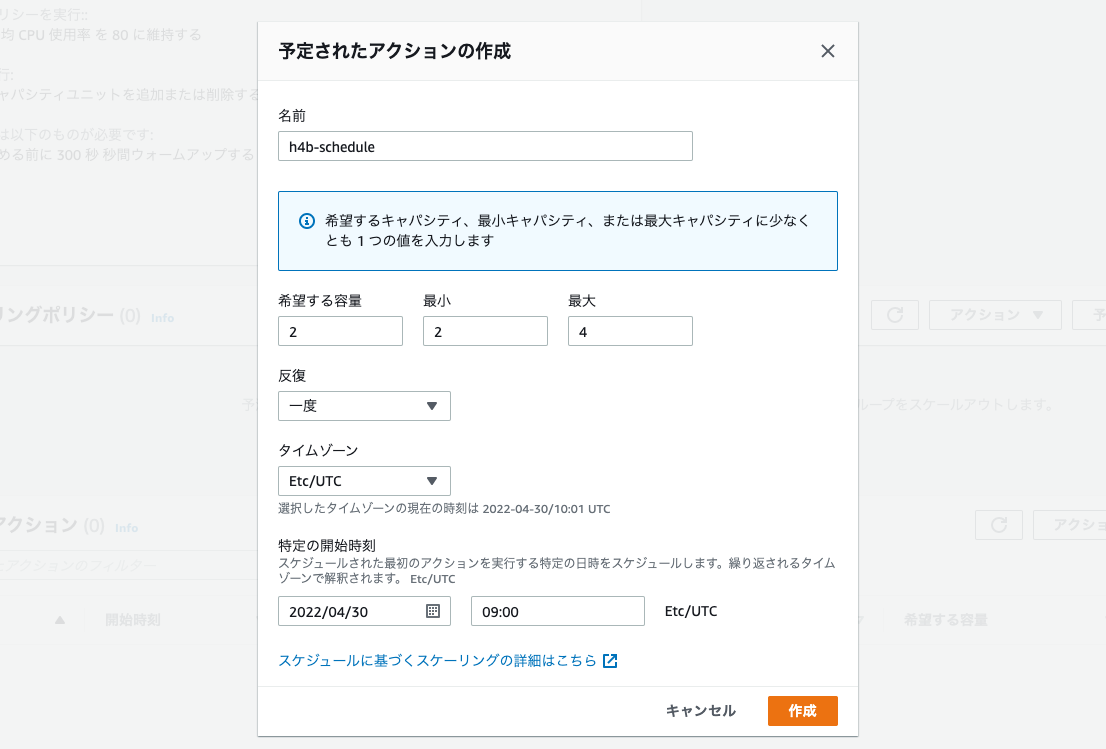Screen dimensions: 1106x749
Task: Select the 希望する容量 input field
Action: pyautogui.click(x=340, y=331)
